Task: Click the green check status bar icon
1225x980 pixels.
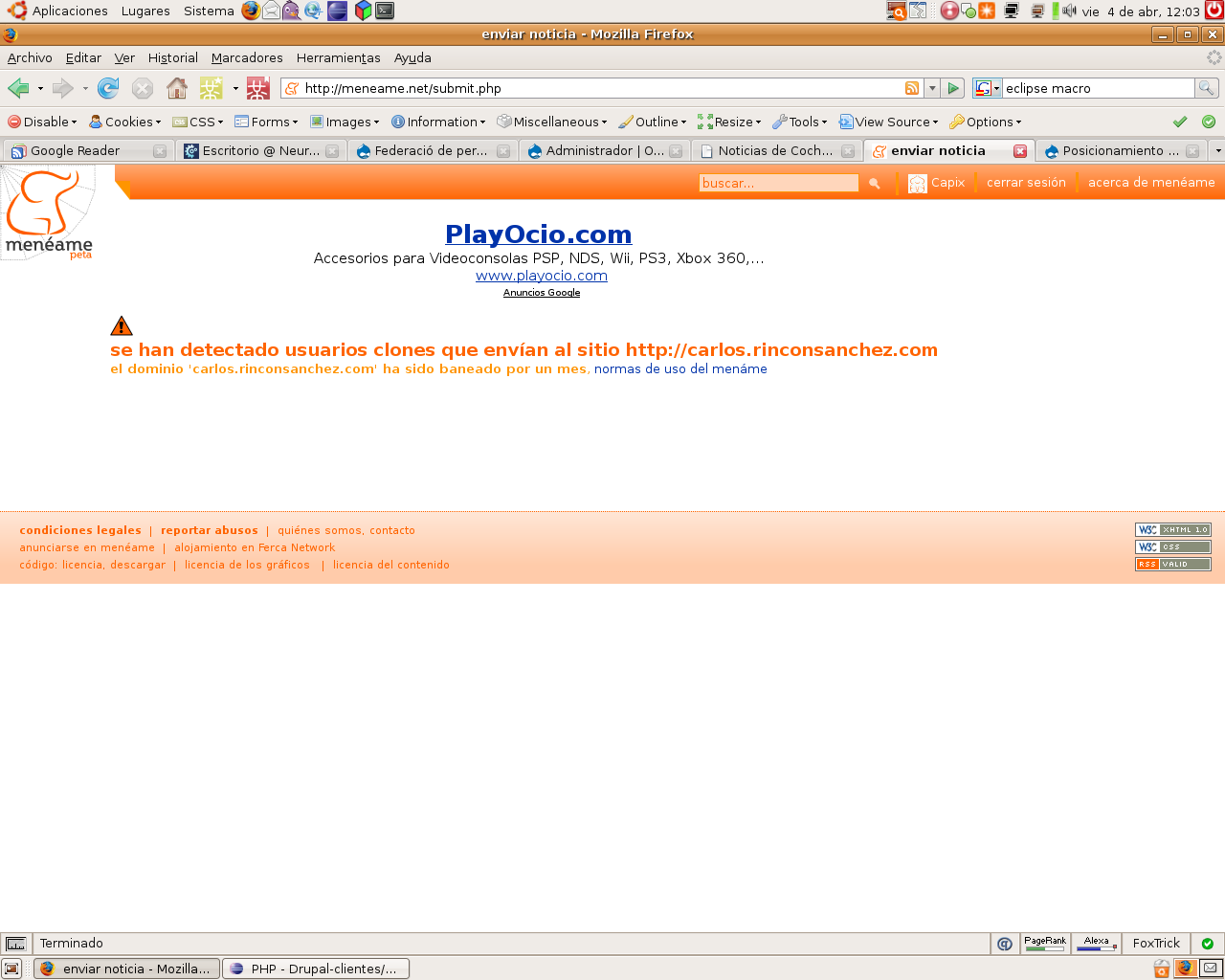Action: click(x=1207, y=944)
